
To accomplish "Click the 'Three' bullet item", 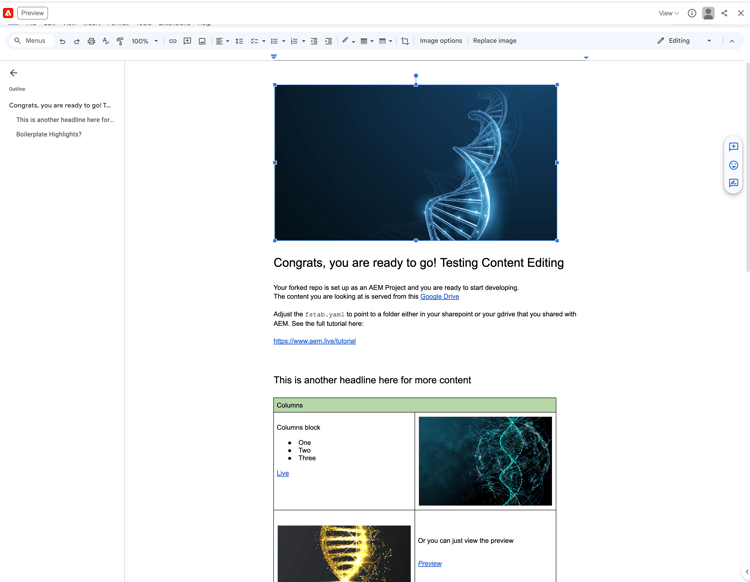I will (x=307, y=458).
